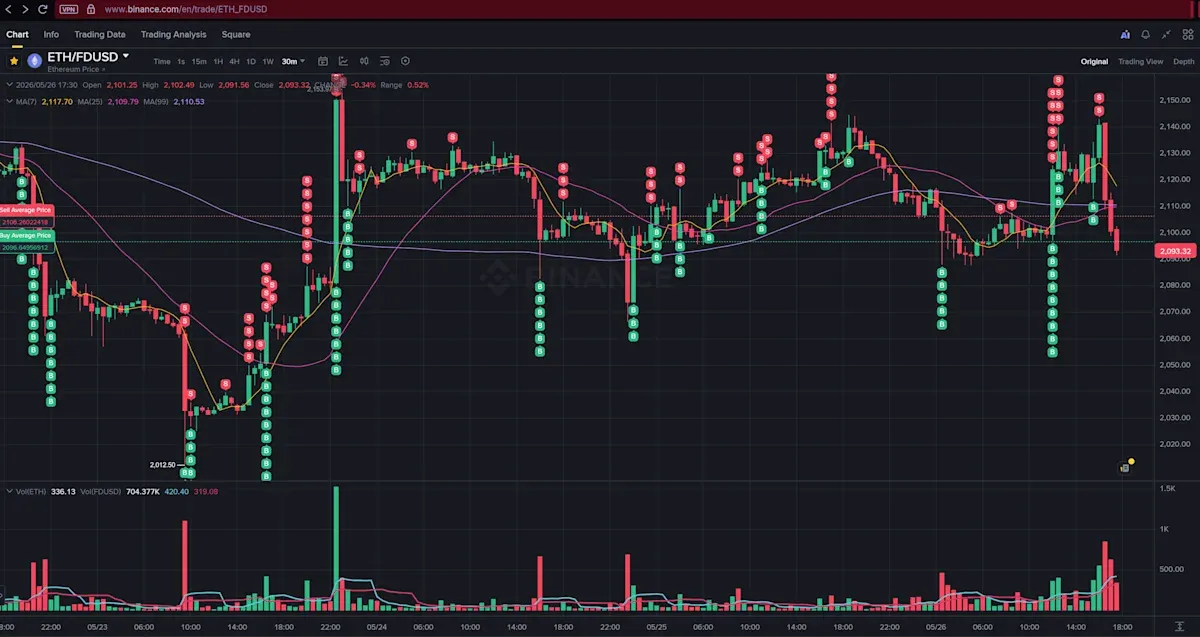Open the layout grid icon
Screen dimensions: 1200x637
[x=1186, y=34]
